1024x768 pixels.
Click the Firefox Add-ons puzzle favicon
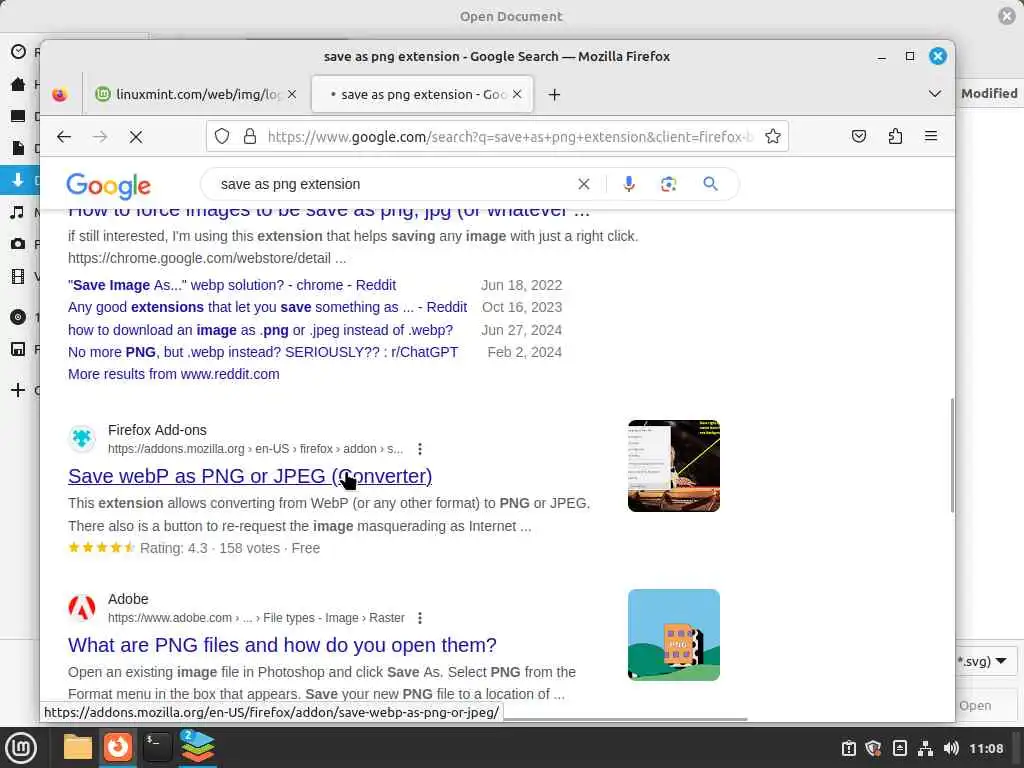pos(82,438)
